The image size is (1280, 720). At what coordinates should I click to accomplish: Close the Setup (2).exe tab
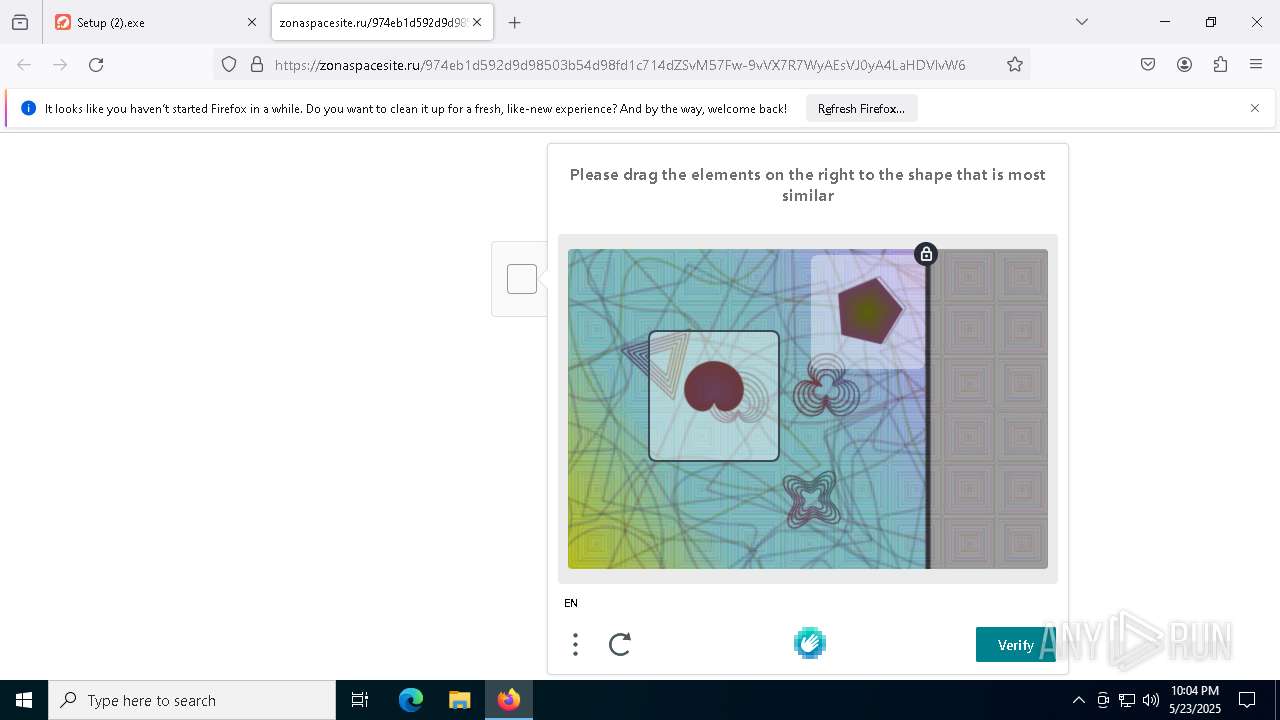[x=252, y=22]
